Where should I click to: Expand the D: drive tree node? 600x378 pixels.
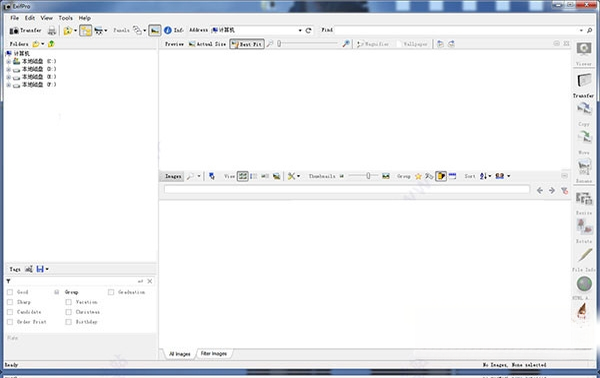click(x=8, y=70)
